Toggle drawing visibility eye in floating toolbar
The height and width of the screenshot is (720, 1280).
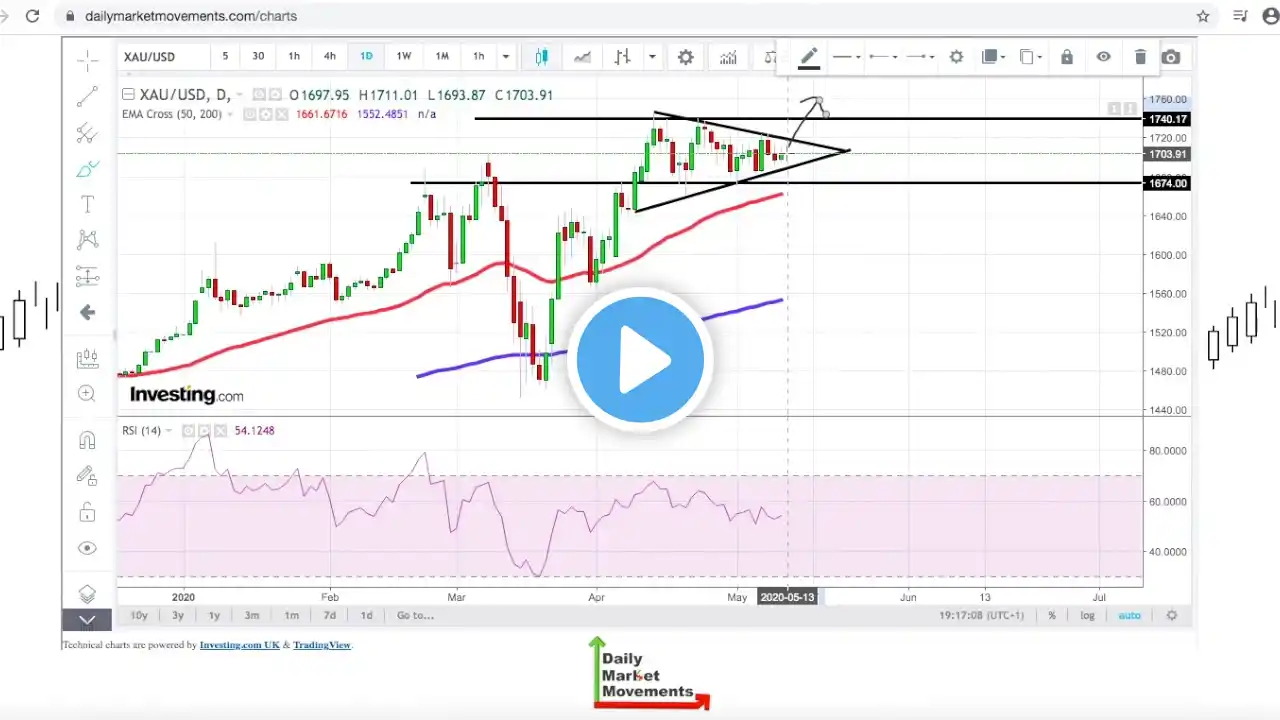click(x=1103, y=57)
